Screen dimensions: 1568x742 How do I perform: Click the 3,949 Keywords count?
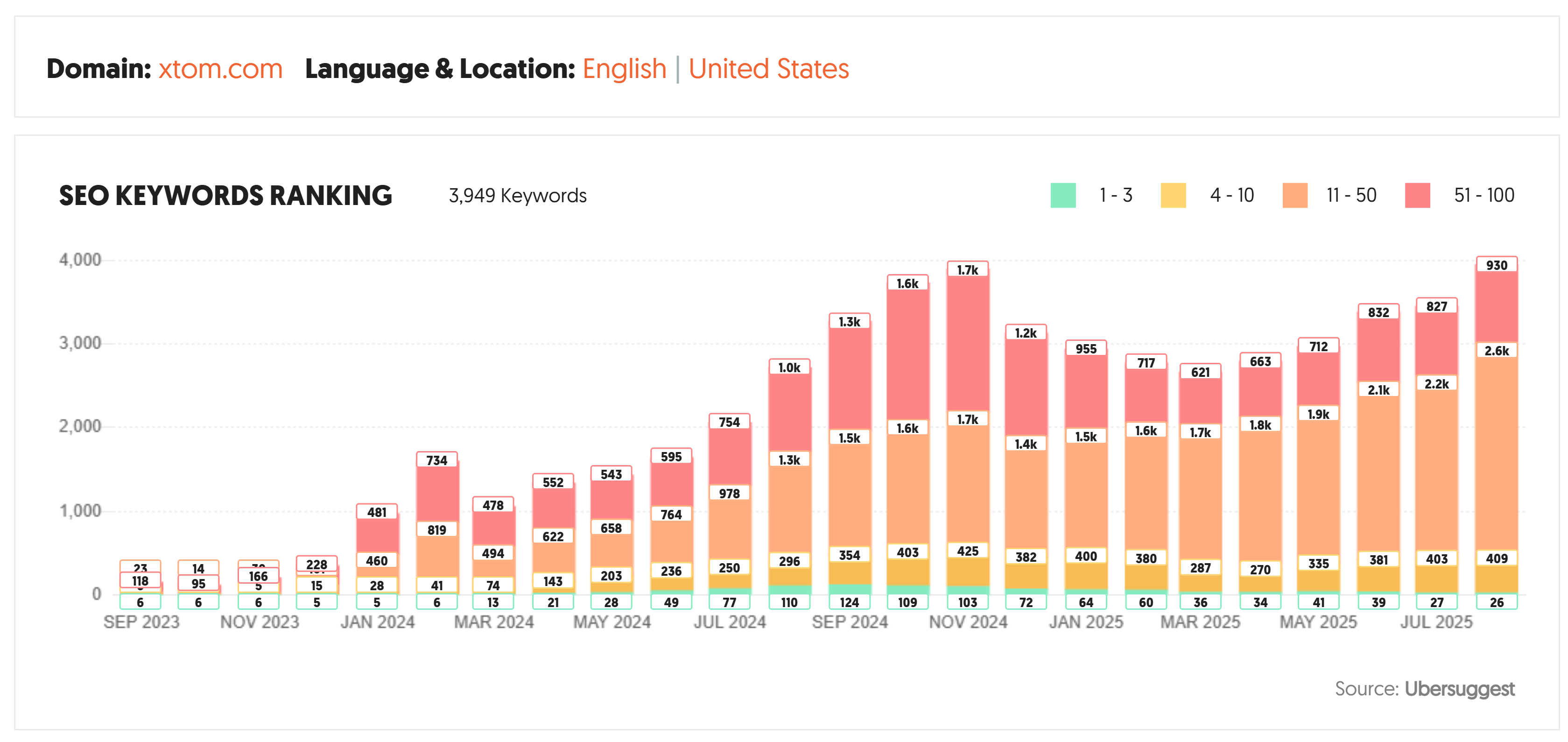(517, 195)
